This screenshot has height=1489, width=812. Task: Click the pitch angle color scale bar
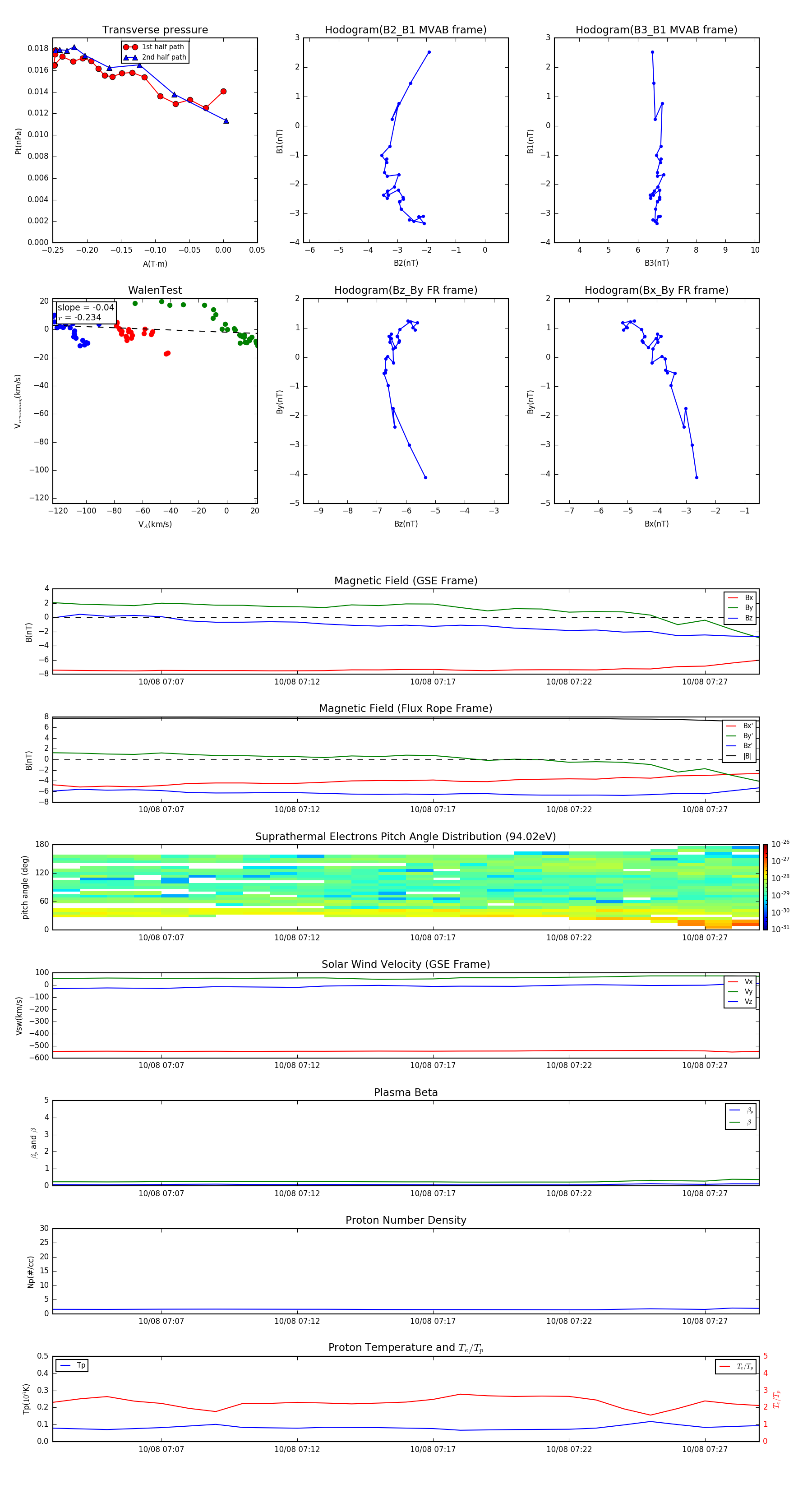[x=765, y=887]
